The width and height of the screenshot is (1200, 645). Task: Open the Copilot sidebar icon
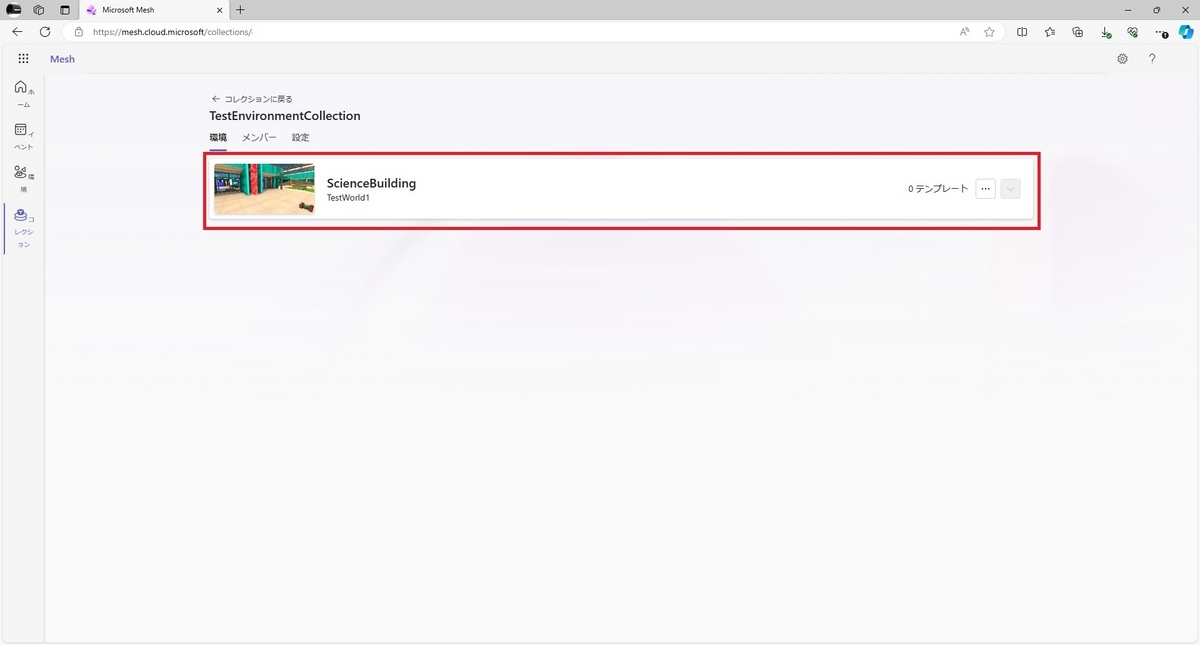(1186, 32)
